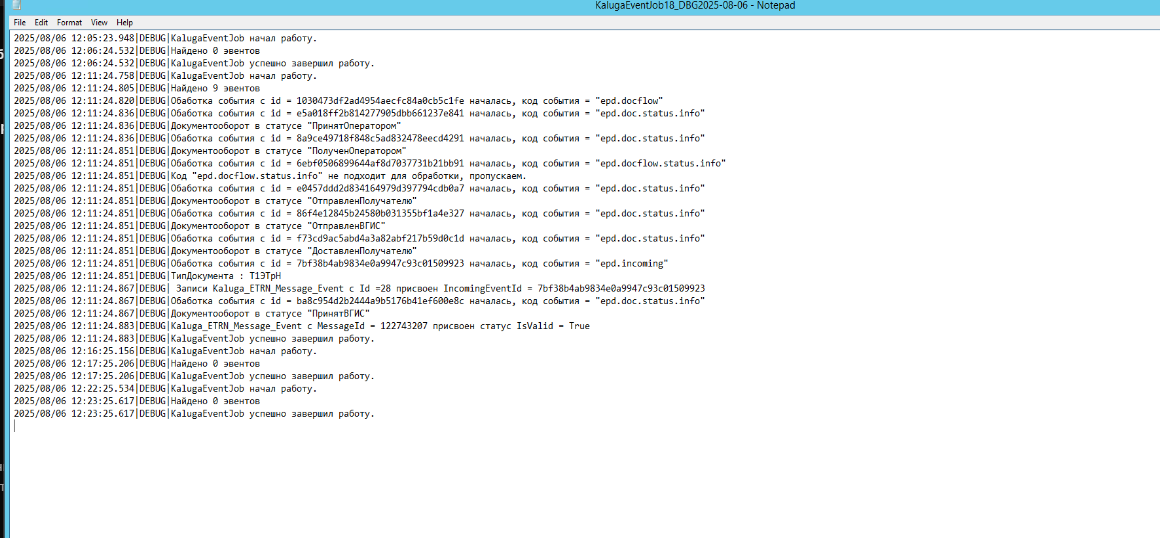The height and width of the screenshot is (538, 1160).
Task: Click the text "Найдено 9 эвентов"
Action: 215,88
